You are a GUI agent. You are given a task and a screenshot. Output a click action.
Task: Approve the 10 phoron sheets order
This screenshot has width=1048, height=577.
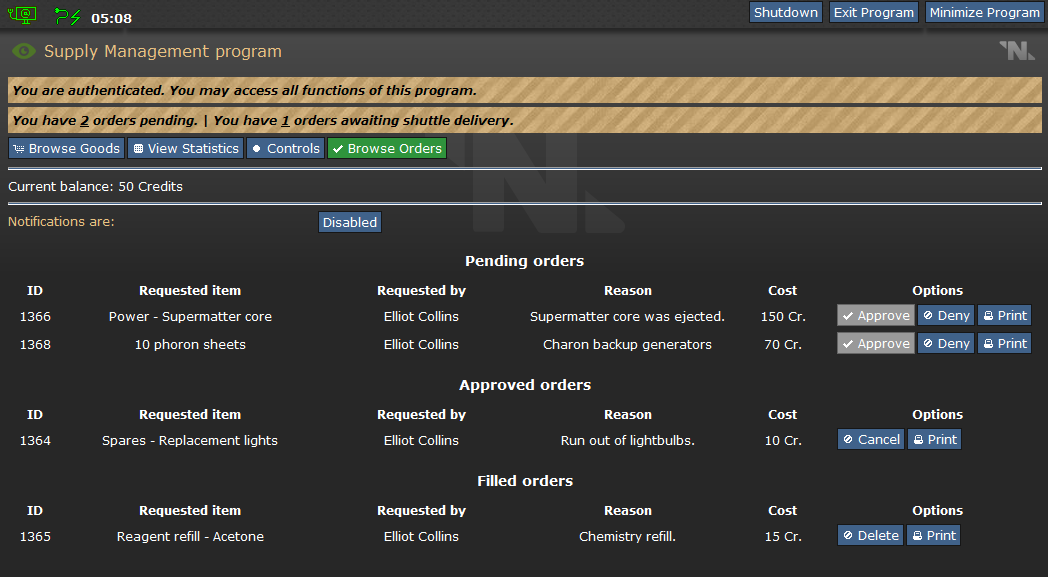coord(875,344)
